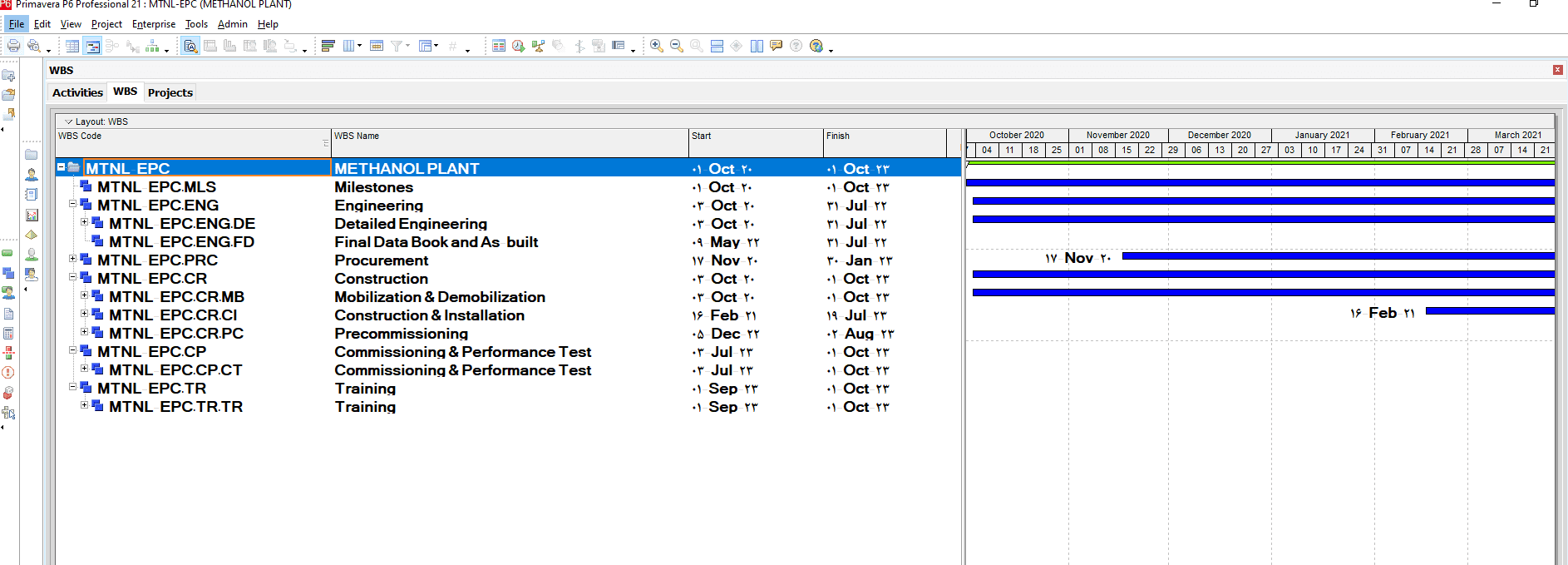
Task: Collapse the MTNL_EPC root node
Action: point(61,167)
